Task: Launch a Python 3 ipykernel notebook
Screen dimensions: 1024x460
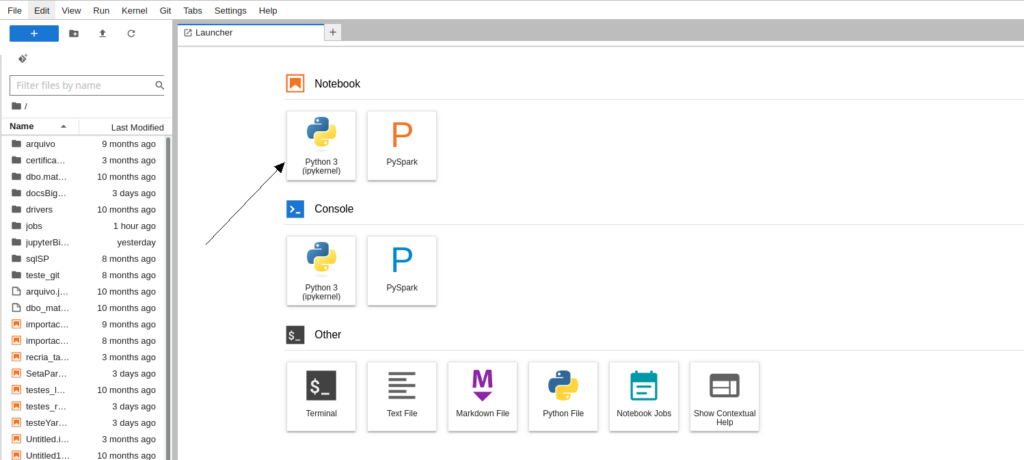Action: [x=321, y=145]
